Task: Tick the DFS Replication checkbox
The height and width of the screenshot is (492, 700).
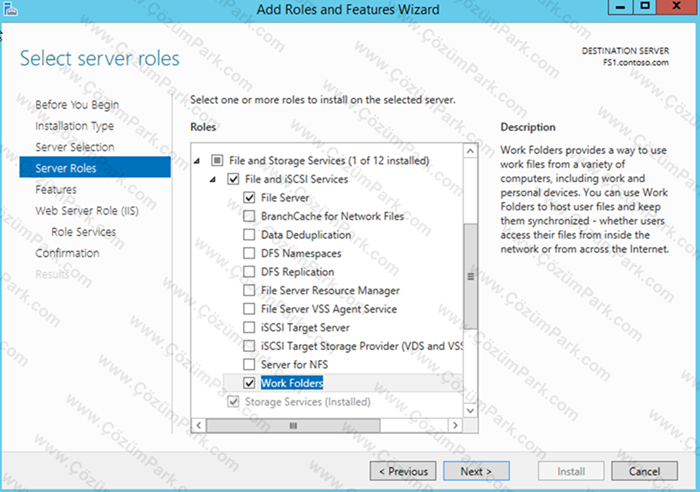Action: pos(249,271)
